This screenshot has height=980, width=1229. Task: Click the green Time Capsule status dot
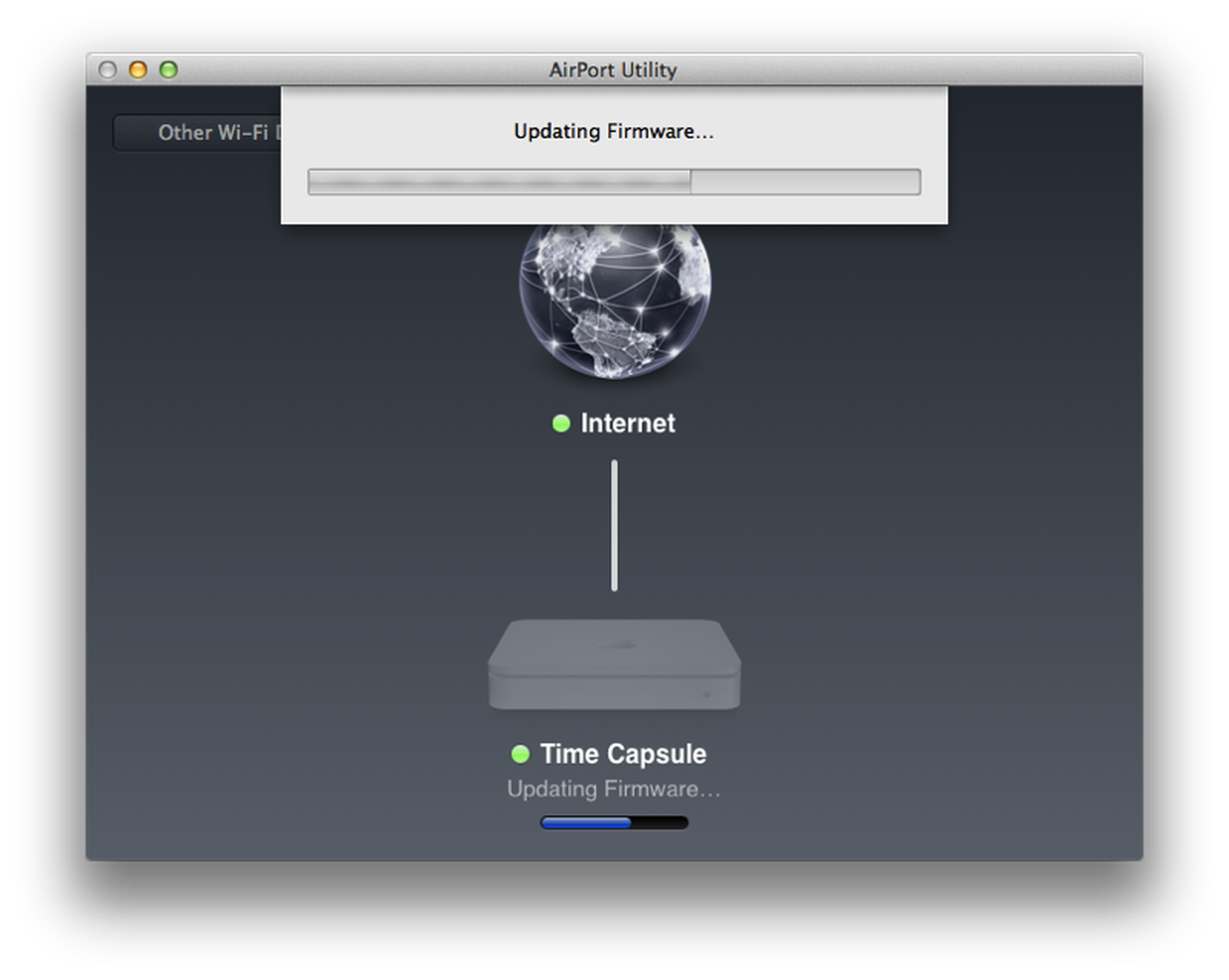pos(521,754)
